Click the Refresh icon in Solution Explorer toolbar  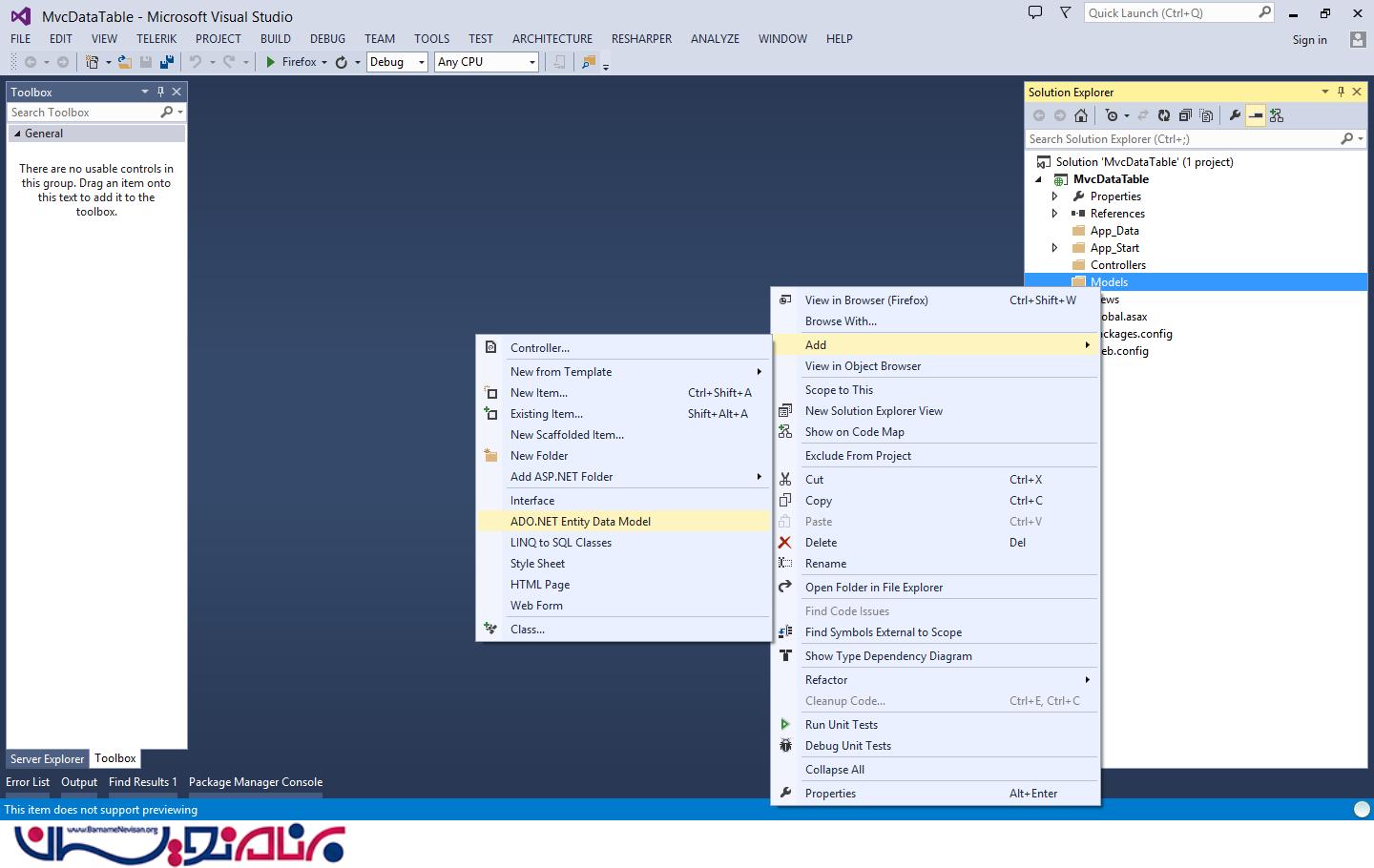pos(1163,115)
